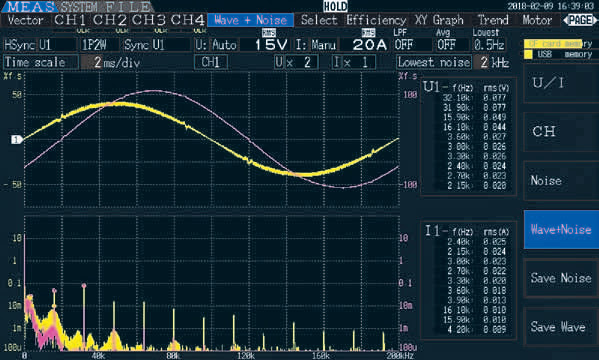Screen dimensions: 599x360
Task: Open the SYSTEM menu
Action: (79, 6)
